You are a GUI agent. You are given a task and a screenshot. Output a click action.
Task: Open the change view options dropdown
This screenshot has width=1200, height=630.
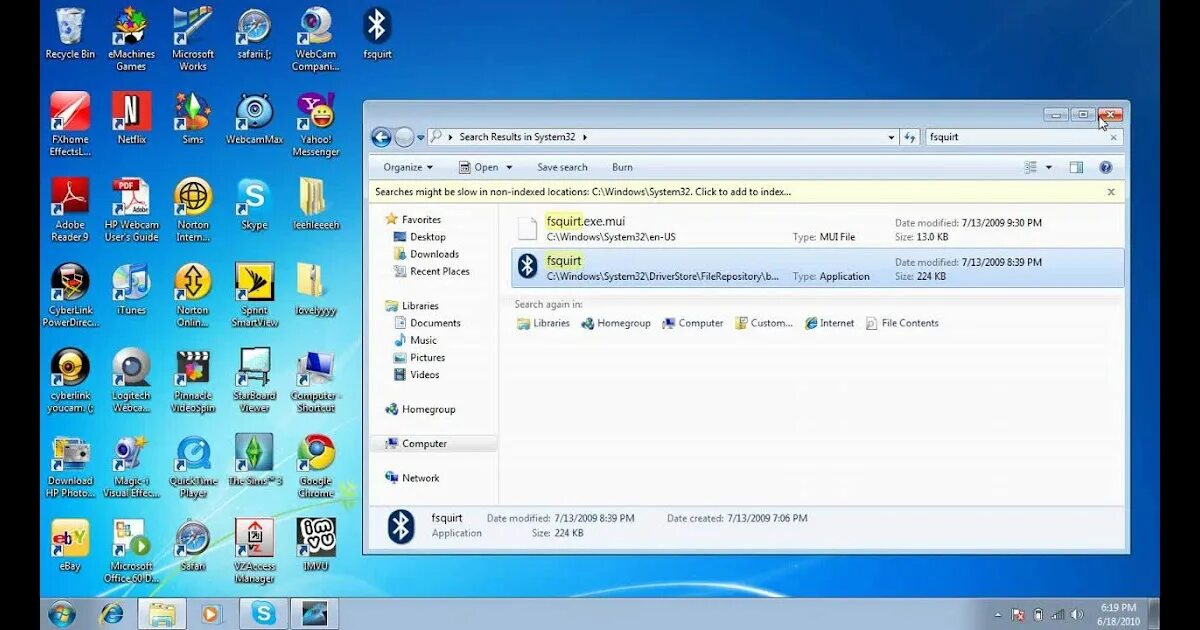coord(1049,167)
